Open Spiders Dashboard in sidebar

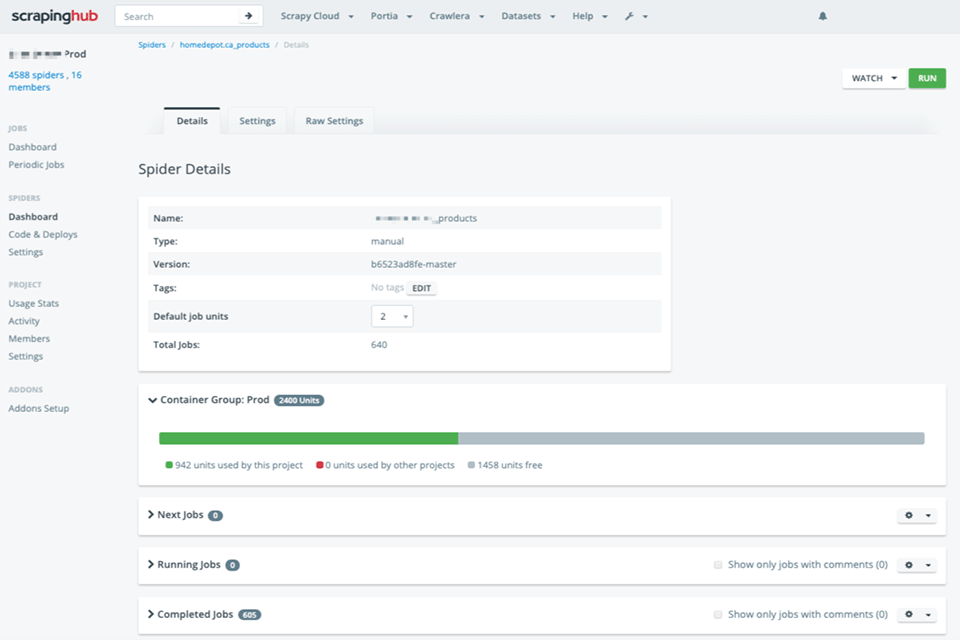[x=33, y=217]
